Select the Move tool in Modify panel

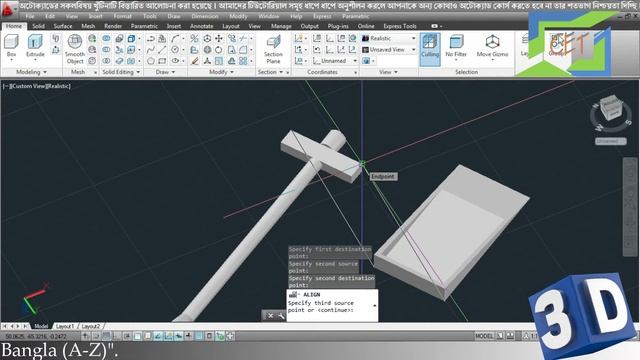219,38
